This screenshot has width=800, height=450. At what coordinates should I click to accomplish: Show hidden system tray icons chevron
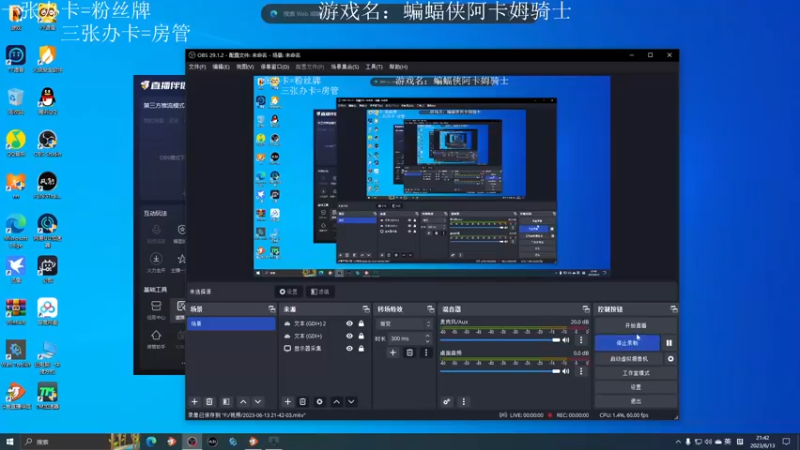pyautogui.click(x=678, y=442)
